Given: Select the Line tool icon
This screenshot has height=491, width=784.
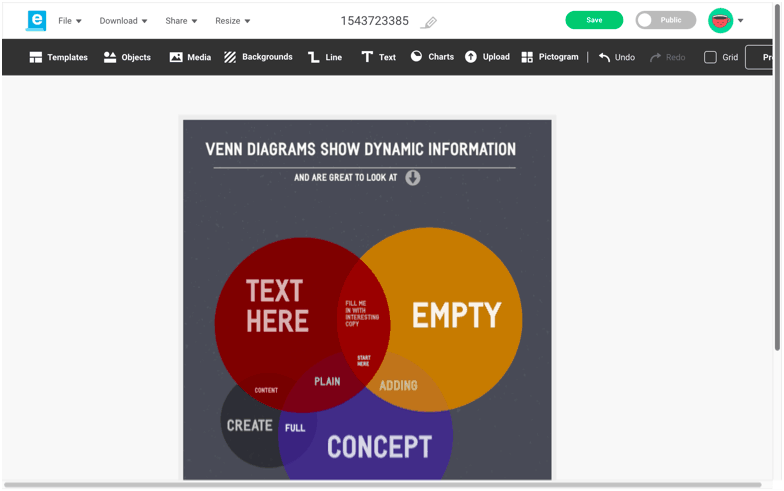Looking at the screenshot, I should (314, 57).
